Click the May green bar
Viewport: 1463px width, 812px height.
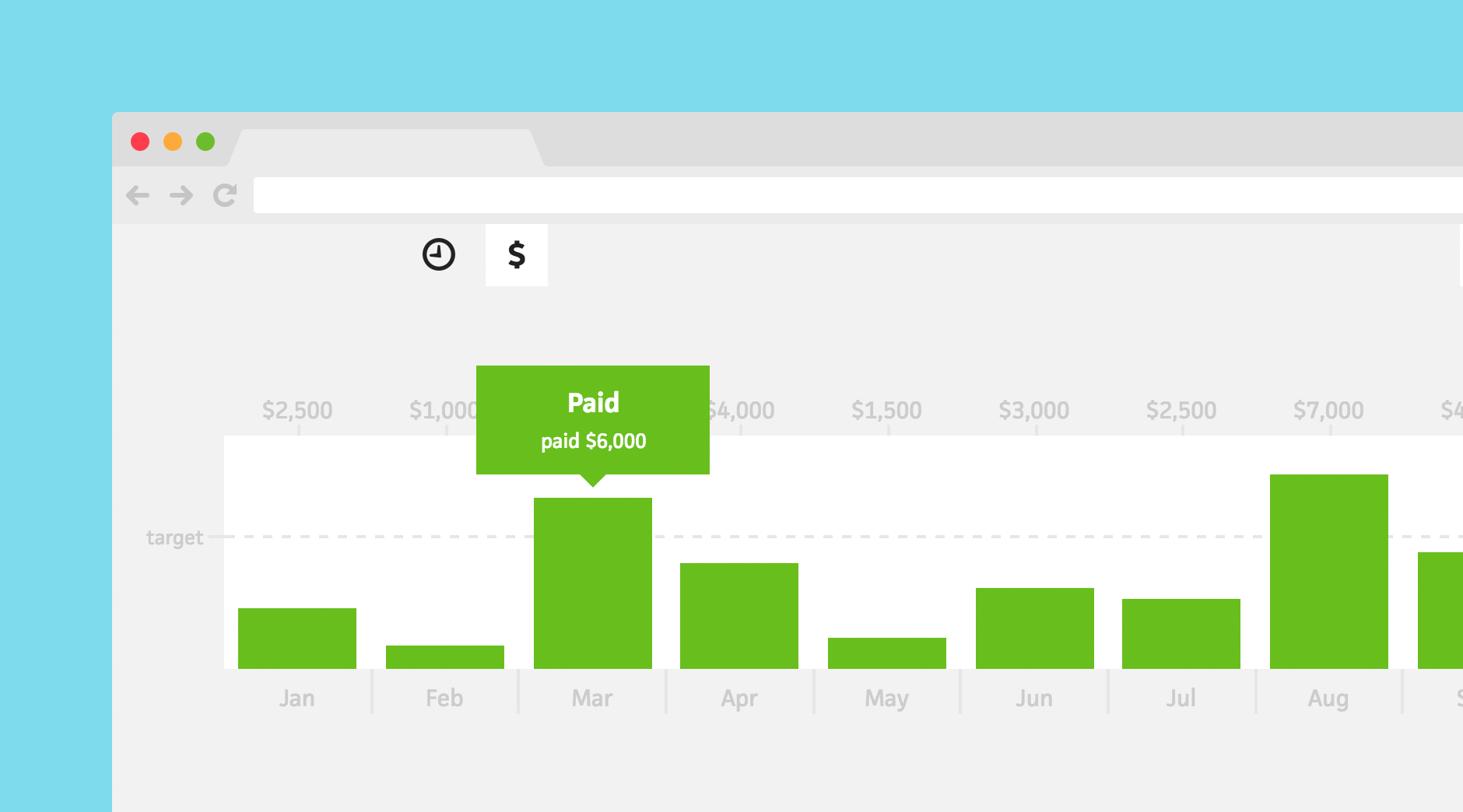pyautogui.click(x=887, y=653)
